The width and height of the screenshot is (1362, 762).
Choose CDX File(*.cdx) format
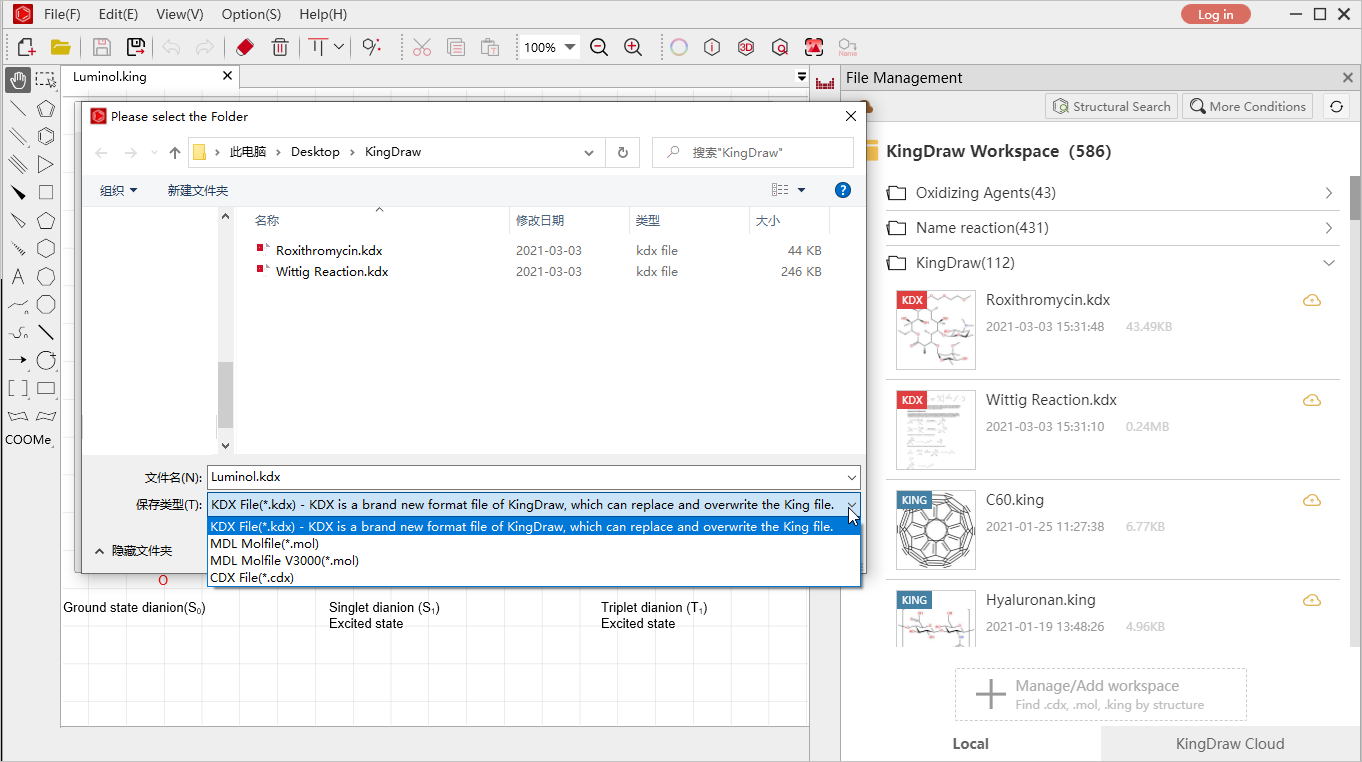[x=534, y=578]
